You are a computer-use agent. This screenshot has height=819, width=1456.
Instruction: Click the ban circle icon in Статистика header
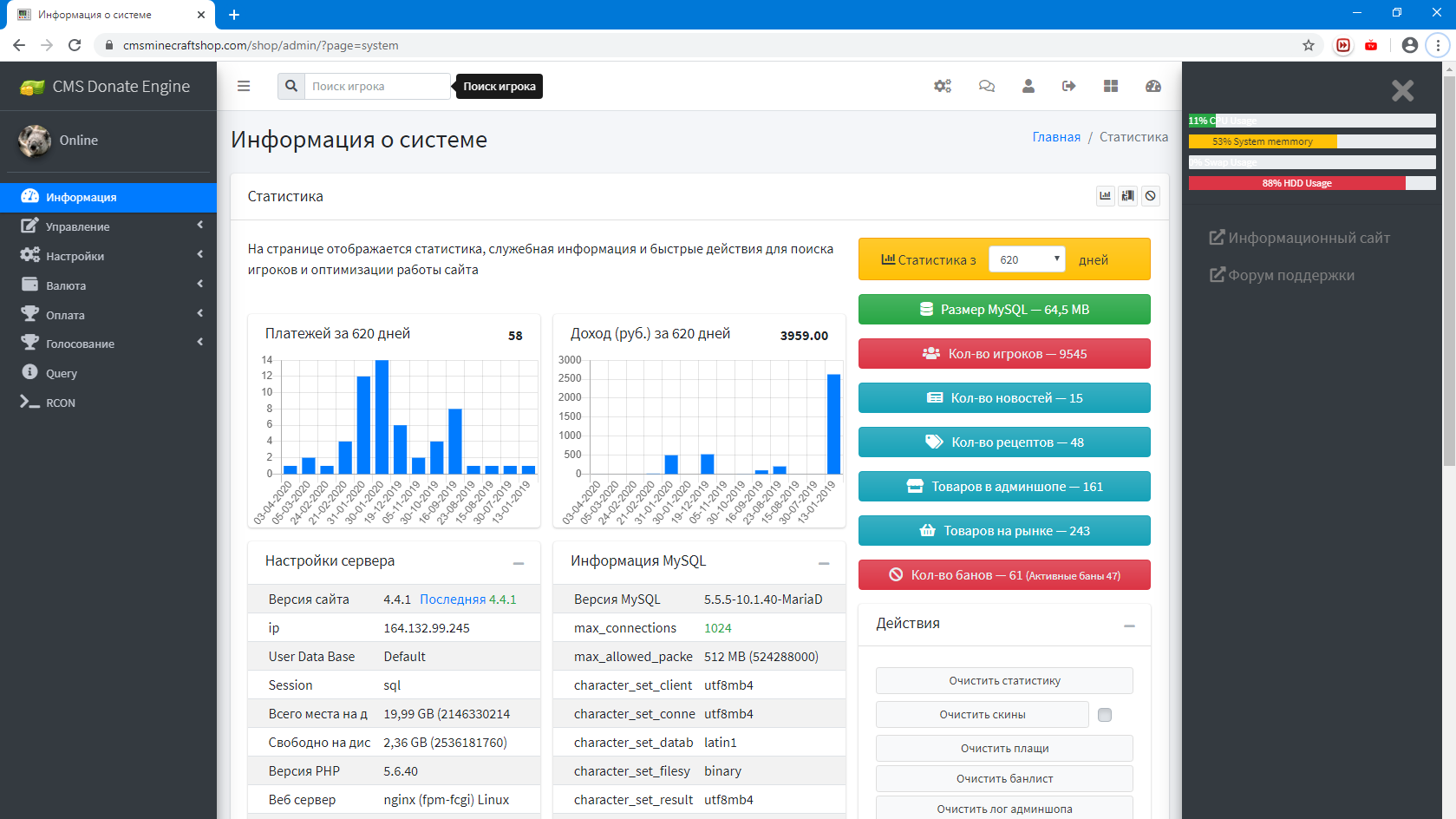coord(1150,196)
